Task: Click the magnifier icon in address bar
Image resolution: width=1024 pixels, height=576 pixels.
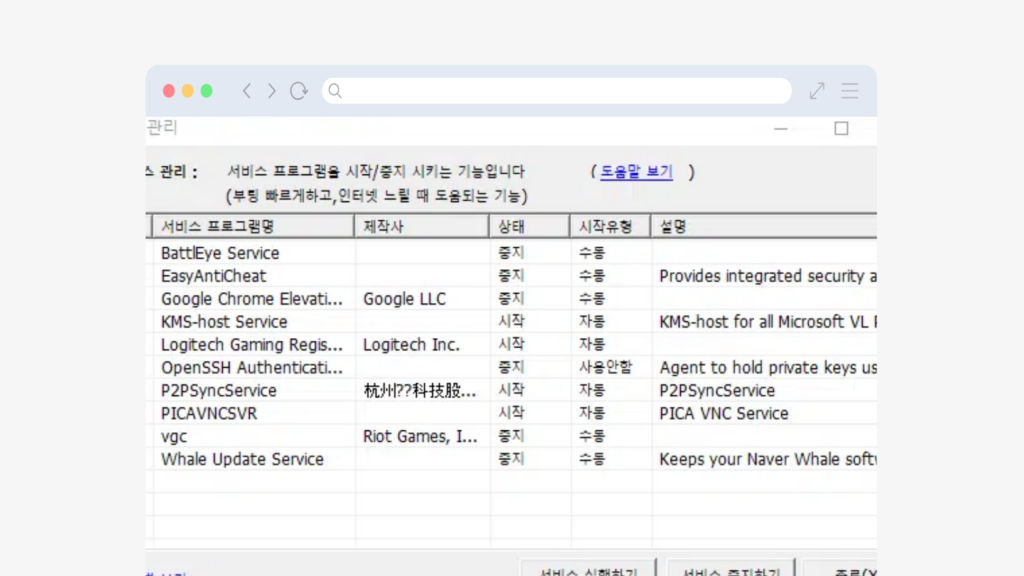Action: 336,91
